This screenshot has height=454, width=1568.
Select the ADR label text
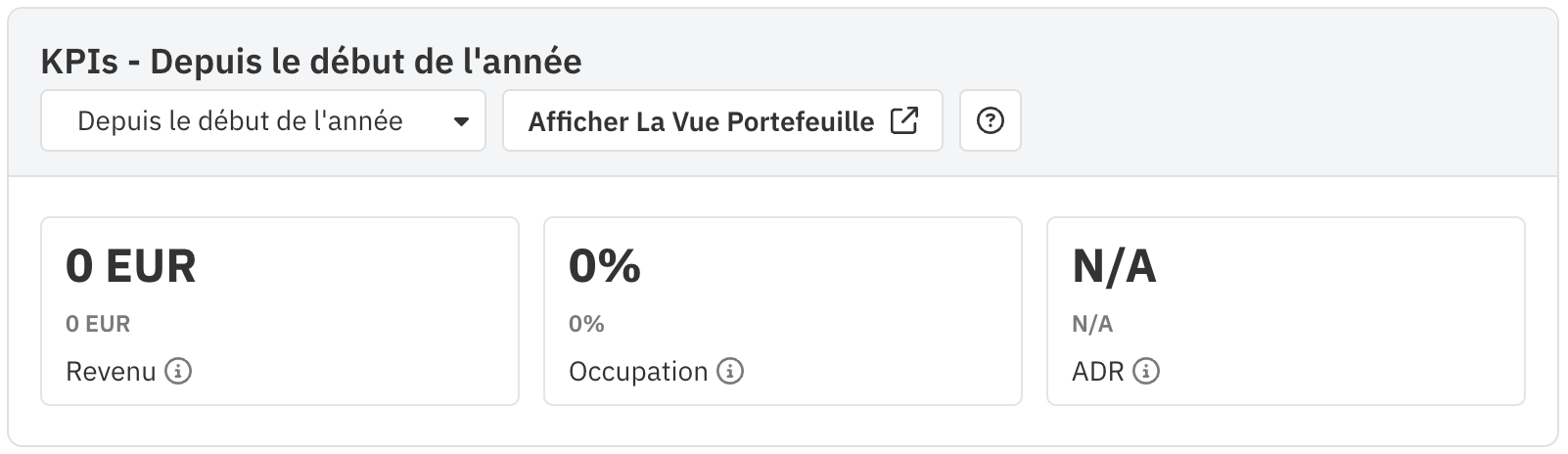click(1098, 372)
